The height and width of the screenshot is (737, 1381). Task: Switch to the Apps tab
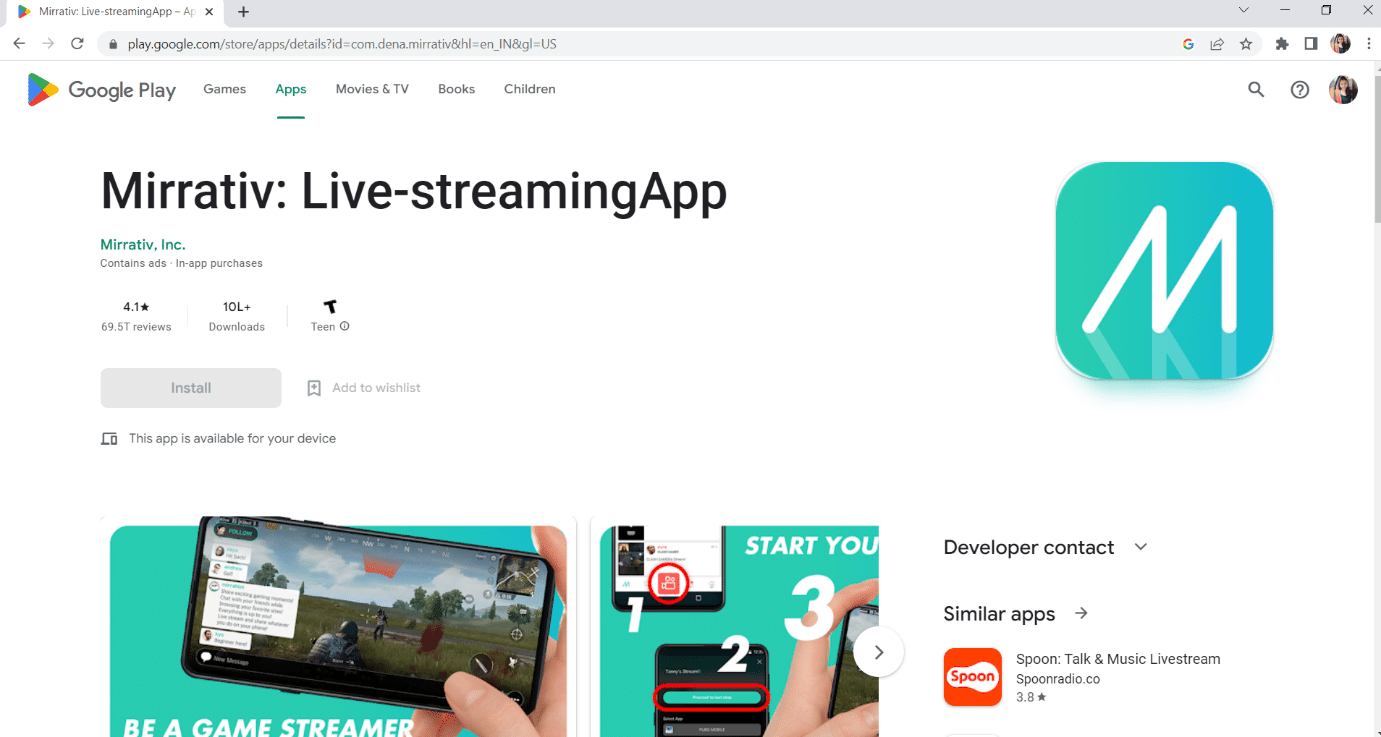[x=291, y=89]
